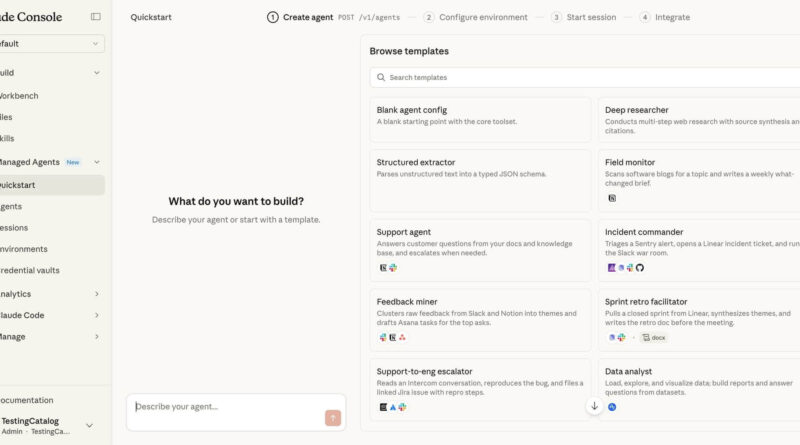800x445 pixels.
Task: Click the blue icon on Data analyst card
Action: (612, 407)
